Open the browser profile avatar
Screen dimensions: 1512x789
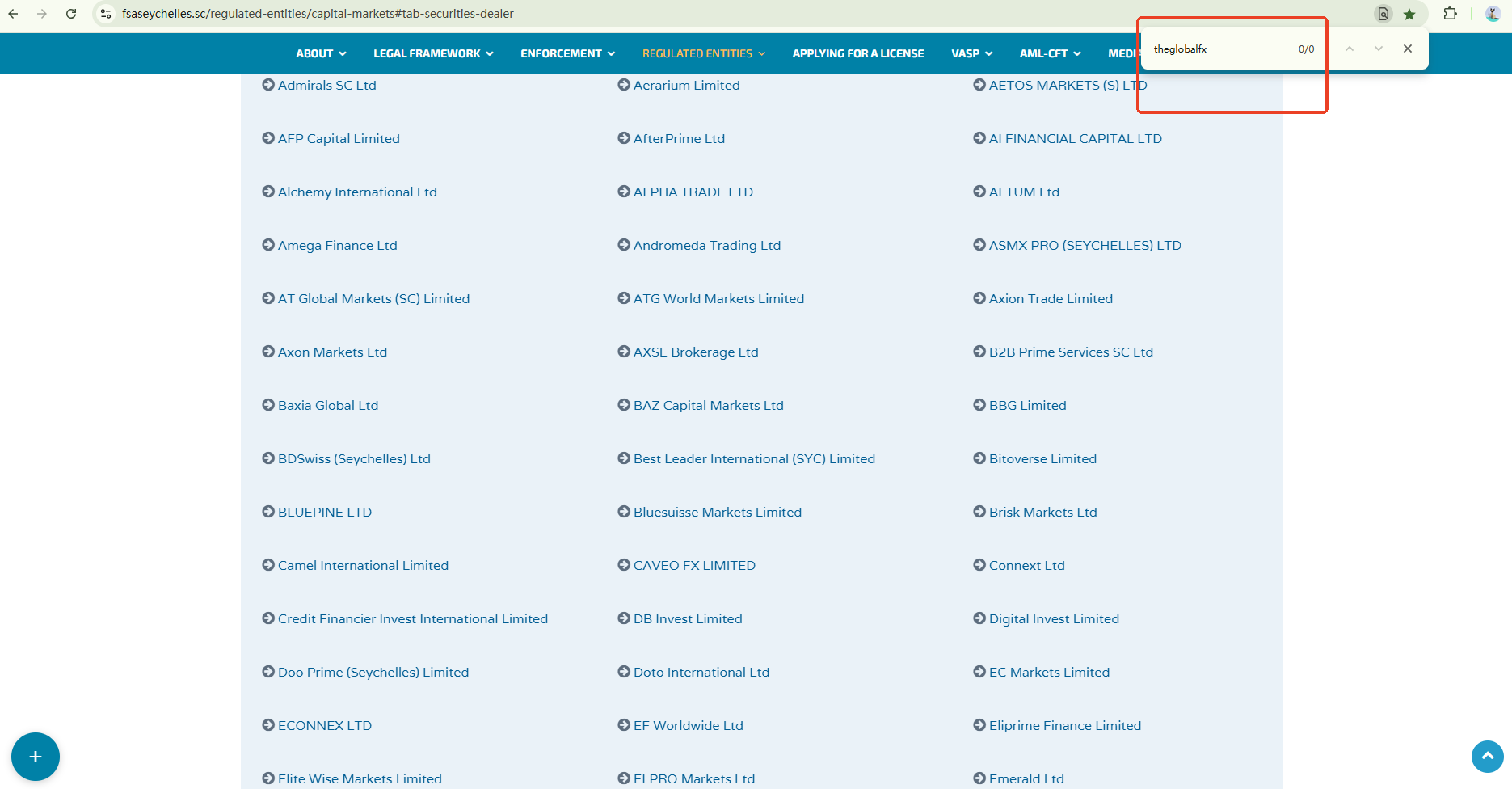1493,14
